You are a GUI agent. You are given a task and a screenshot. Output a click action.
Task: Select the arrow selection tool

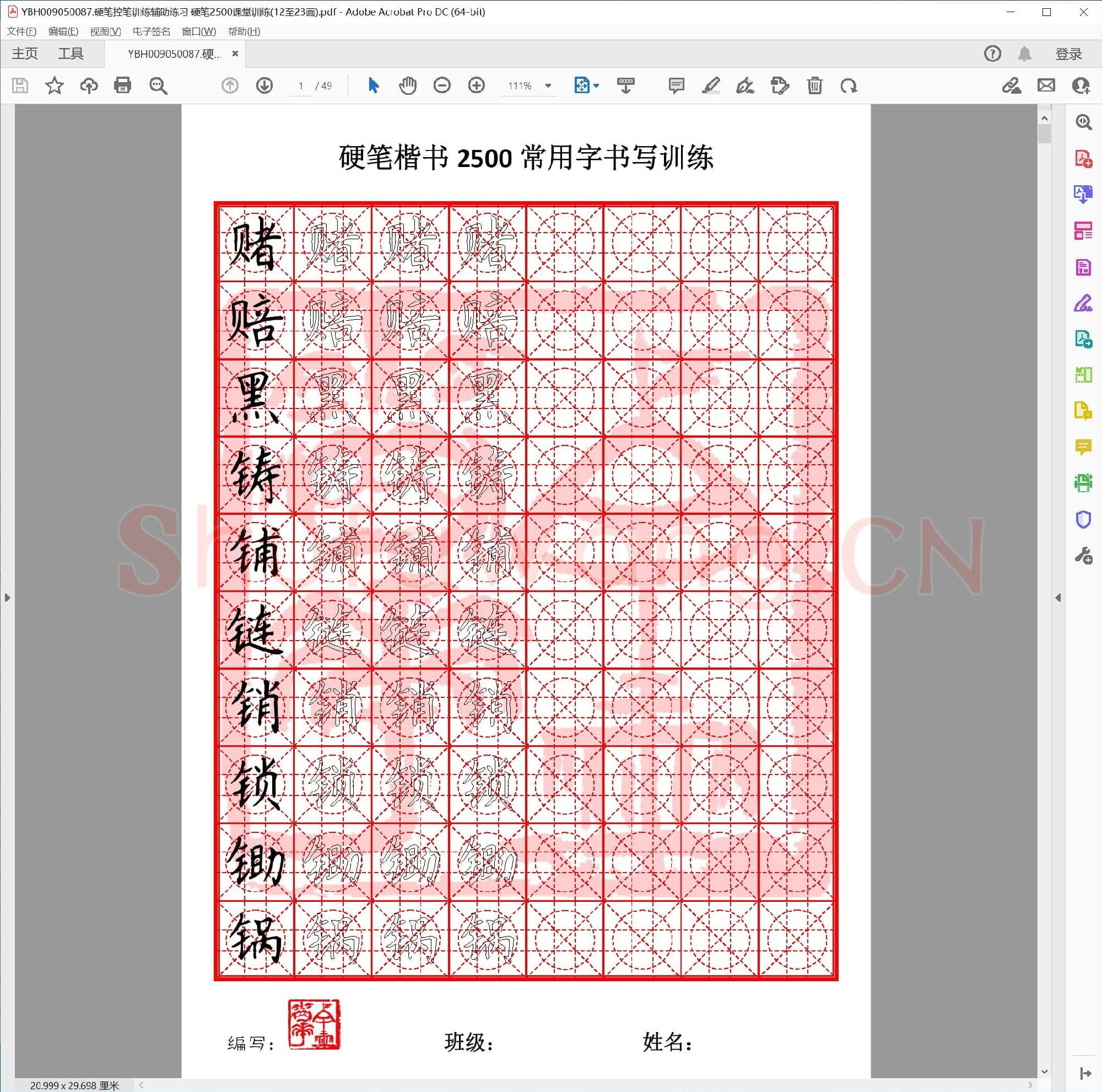point(372,85)
